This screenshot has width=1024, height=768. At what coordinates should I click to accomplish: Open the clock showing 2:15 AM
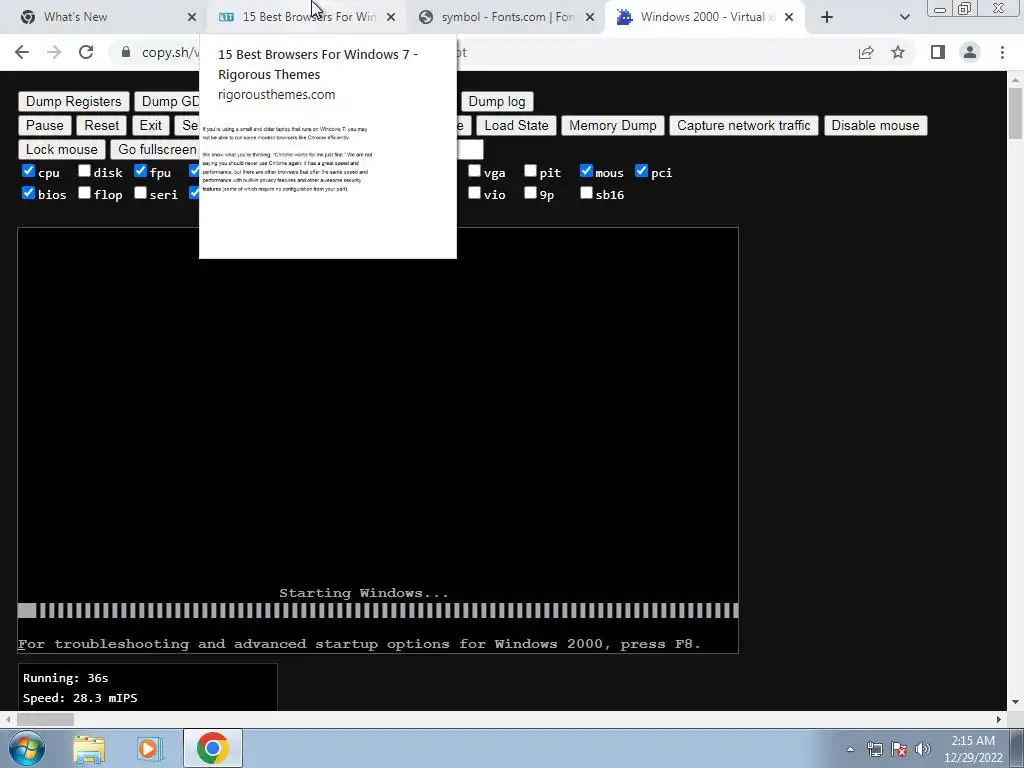(x=973, y=749)
